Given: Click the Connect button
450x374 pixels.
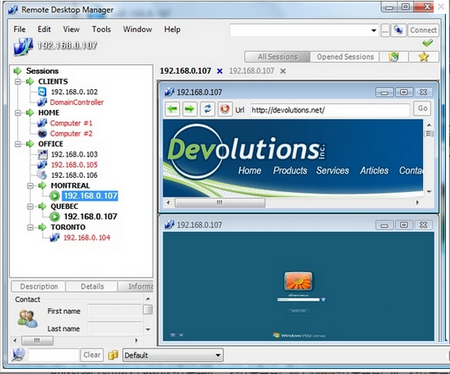Looking at the screenshot, I should pos(423,30).
